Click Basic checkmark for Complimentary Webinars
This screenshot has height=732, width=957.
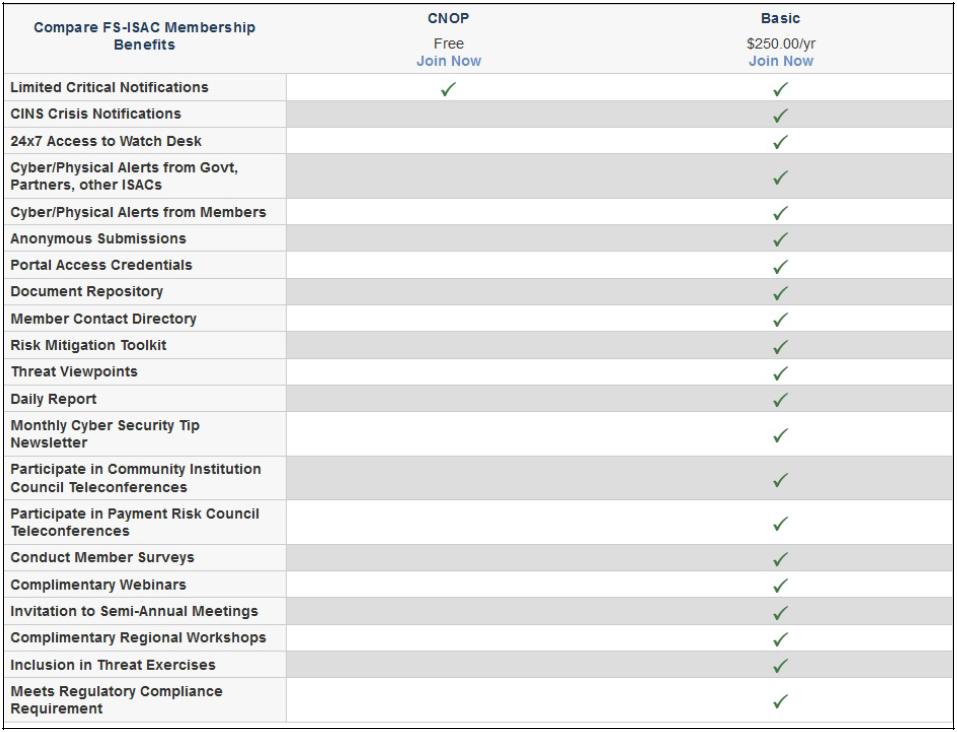[x=781, y=585]
